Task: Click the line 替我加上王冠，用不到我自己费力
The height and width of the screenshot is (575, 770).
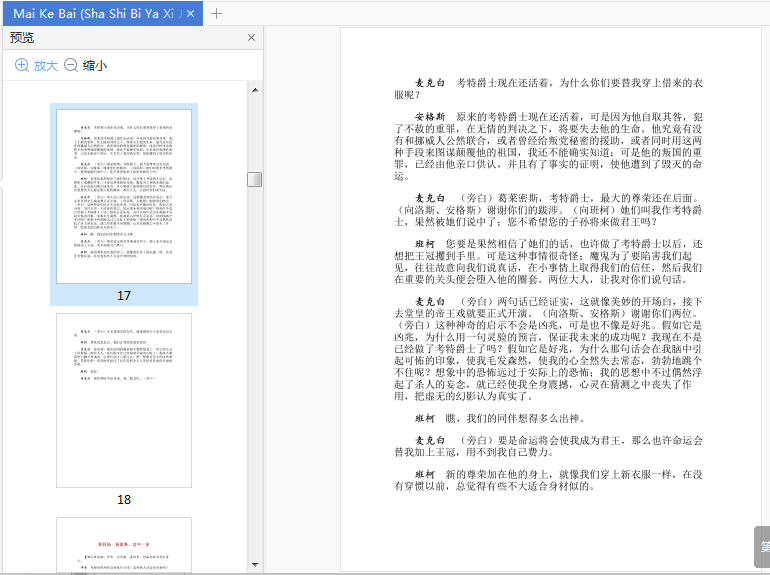Action: pos(474,452)
